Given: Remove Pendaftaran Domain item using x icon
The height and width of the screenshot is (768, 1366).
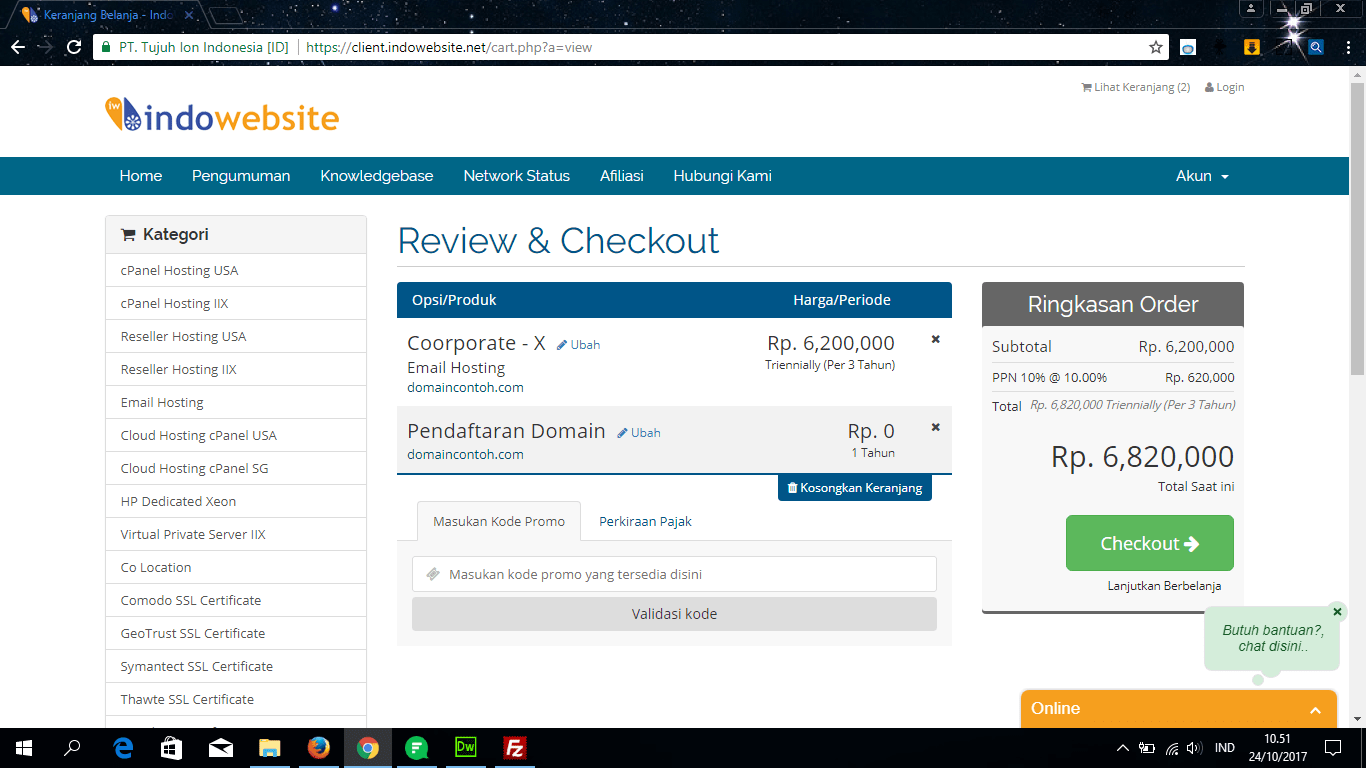Looking at the screenshot, I should click(936, 427).
